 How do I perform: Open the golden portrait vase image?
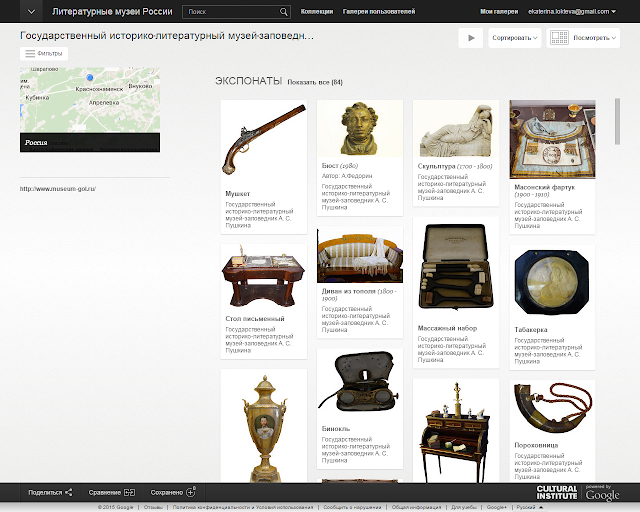[264, 426]
